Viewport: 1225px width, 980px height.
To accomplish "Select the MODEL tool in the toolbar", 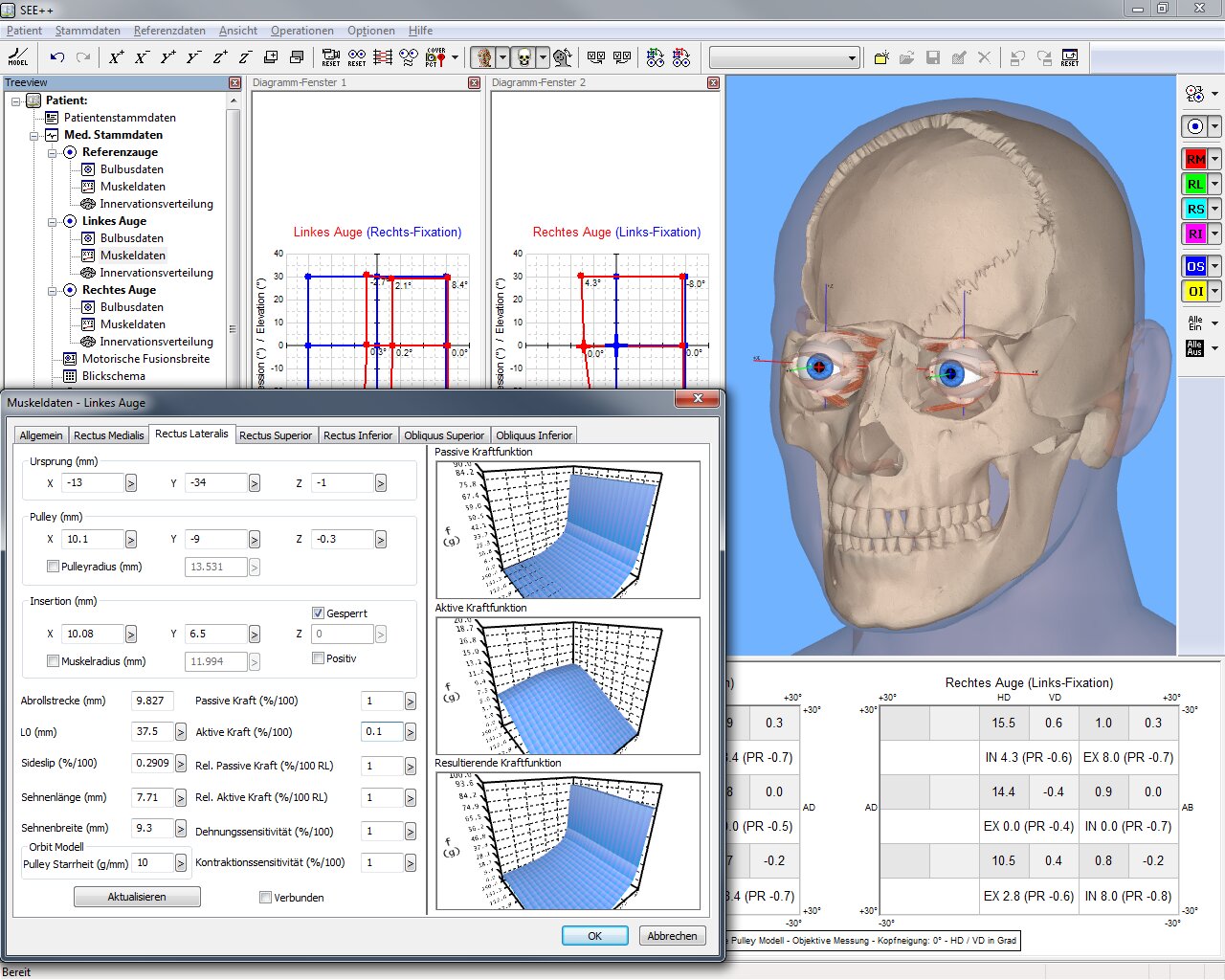I will [x=17, y=57].
